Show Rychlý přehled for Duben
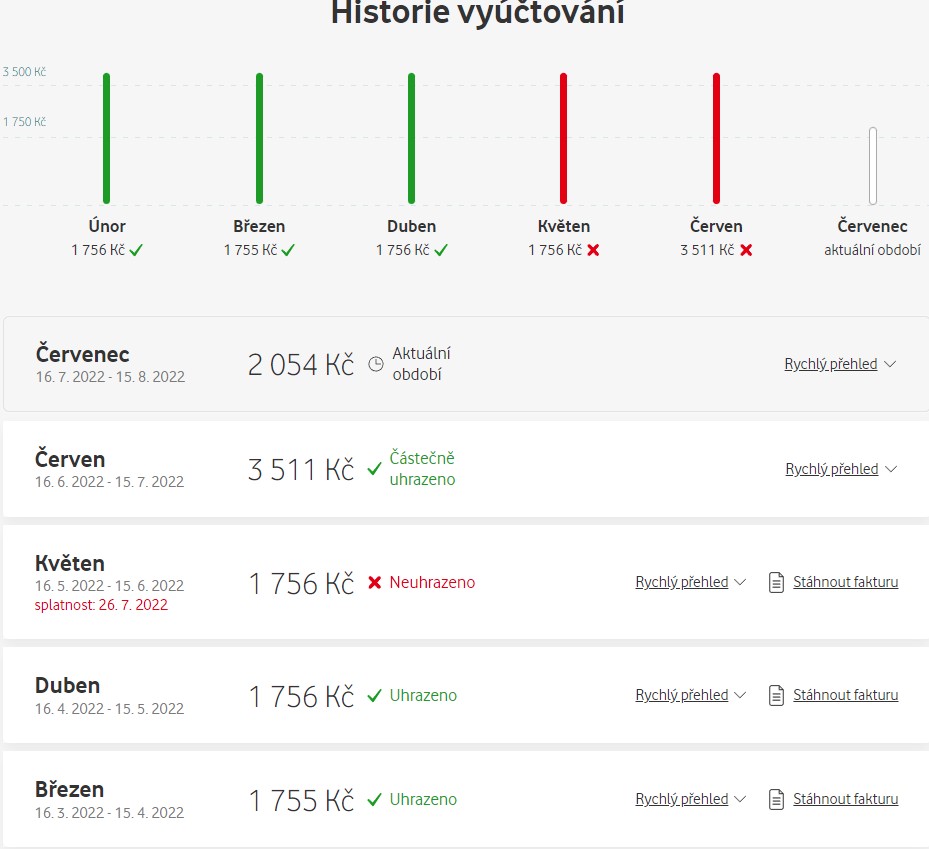Viewport: 929px width, 849px height. point(691,695)
